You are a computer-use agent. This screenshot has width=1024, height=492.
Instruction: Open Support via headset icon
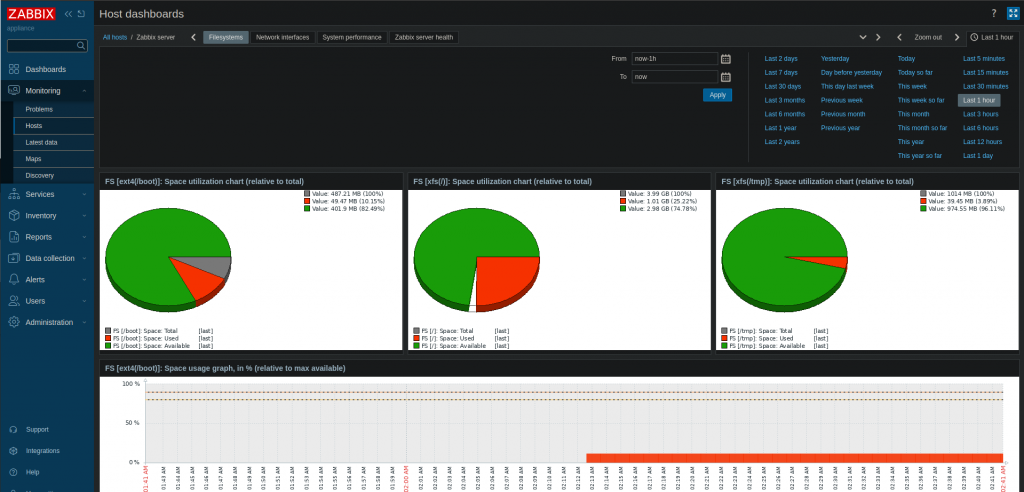pyautogui.click(x=13, y=429)
